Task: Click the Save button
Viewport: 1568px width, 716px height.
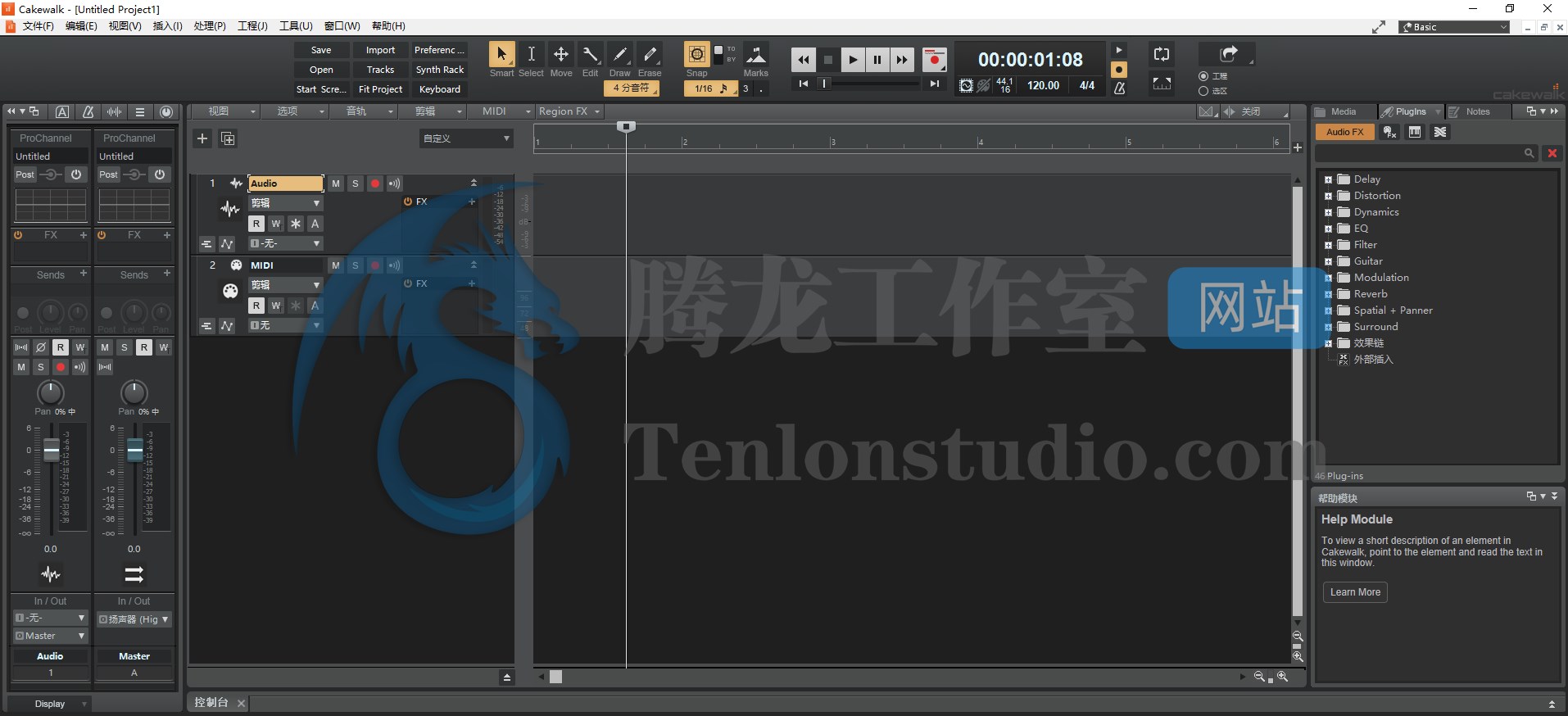Action: (x=321, y=50)
